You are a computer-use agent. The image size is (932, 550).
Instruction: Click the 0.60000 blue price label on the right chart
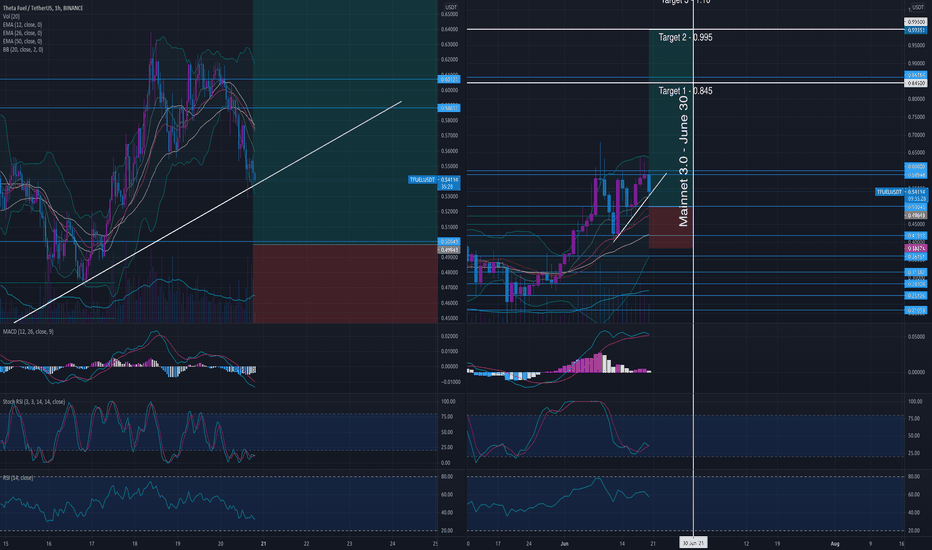click(x=916, y=167)
